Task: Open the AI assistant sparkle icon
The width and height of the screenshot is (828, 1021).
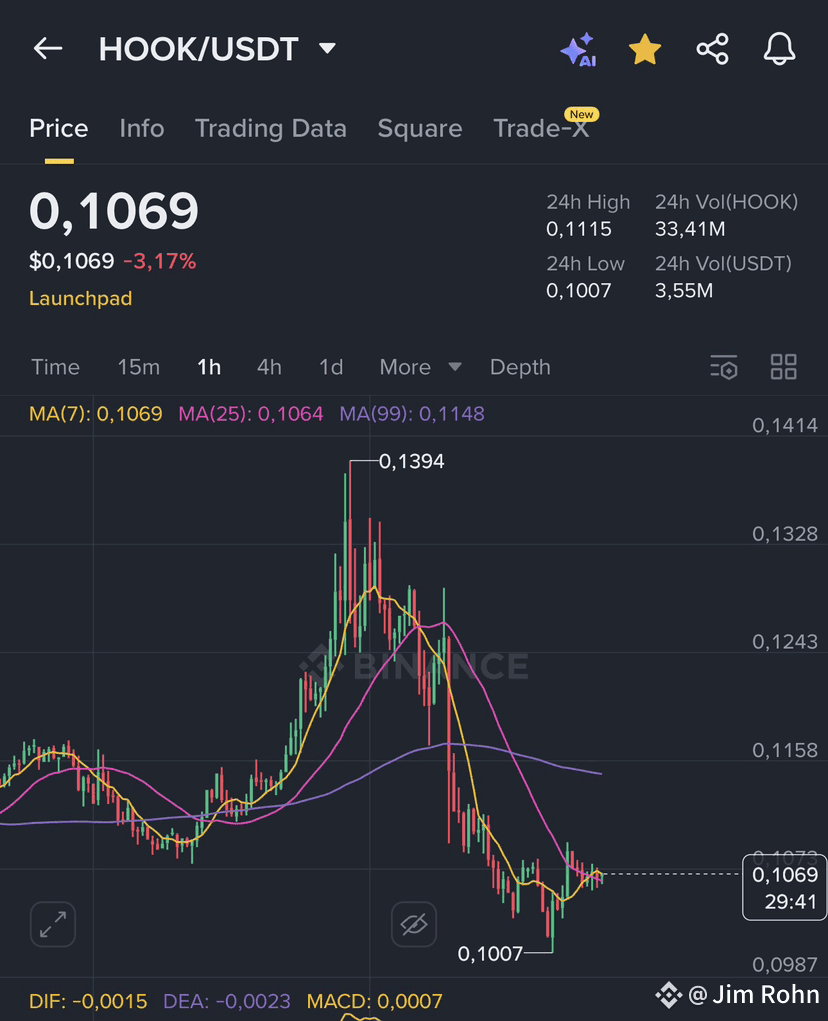Action: click(578, 49)
